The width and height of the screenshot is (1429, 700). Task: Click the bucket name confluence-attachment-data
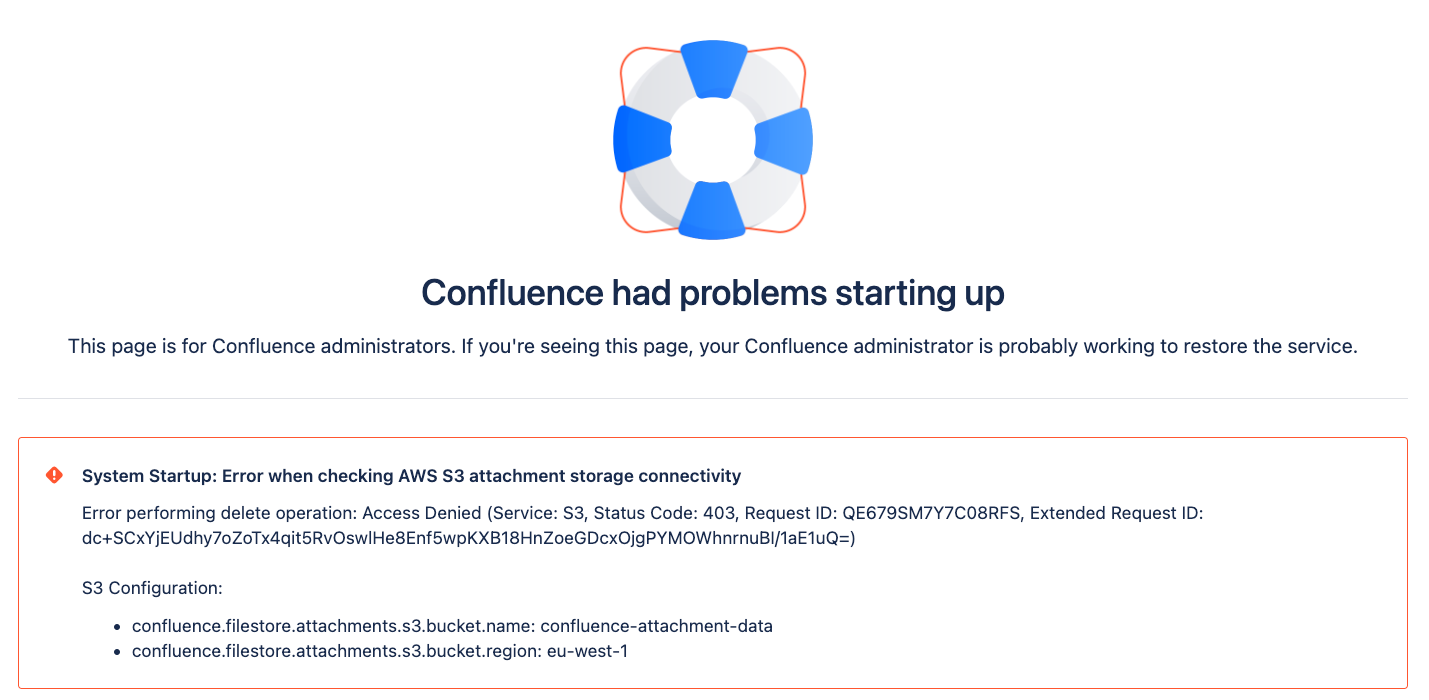[656, 627]
